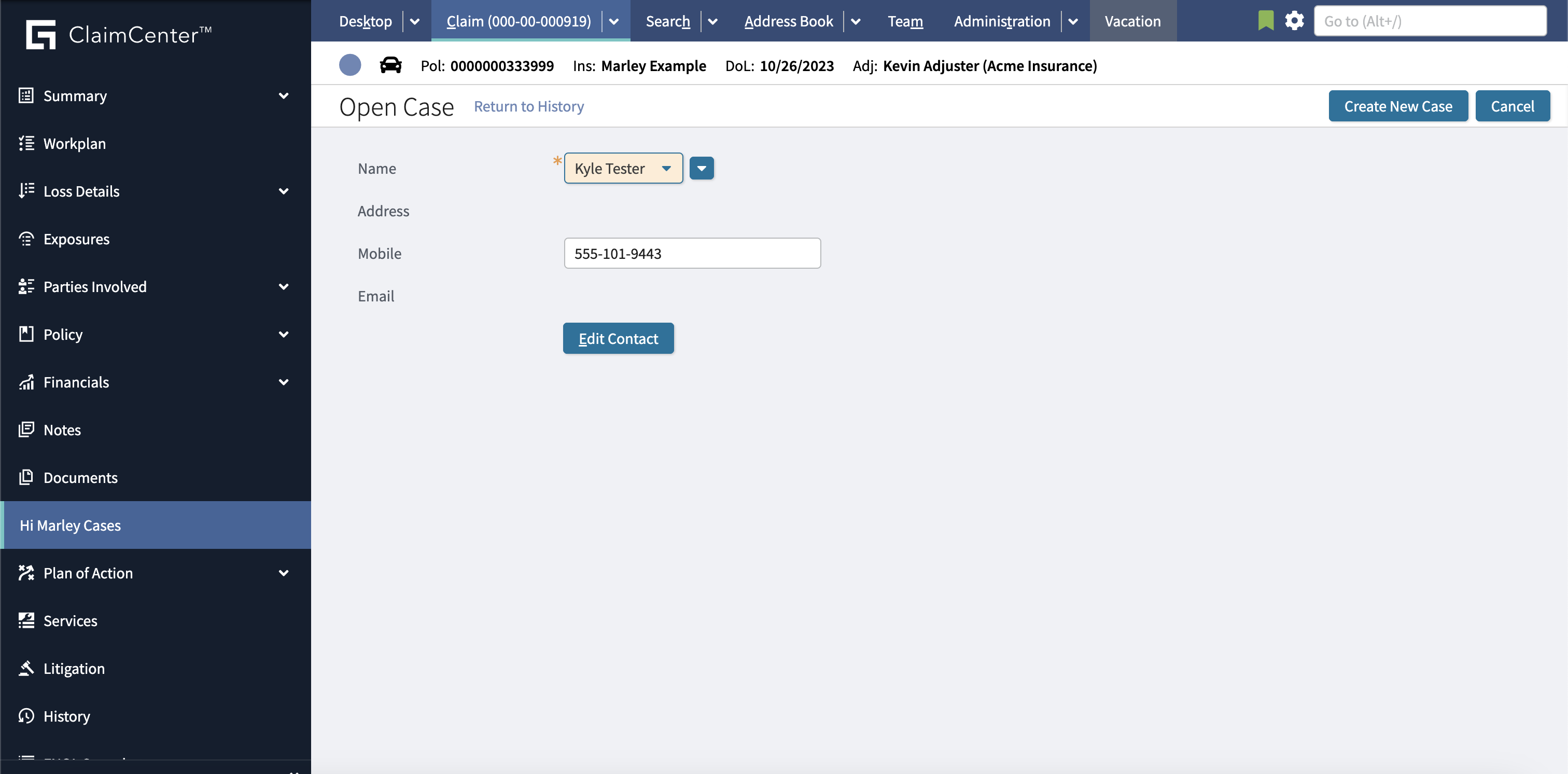Select the History clock icon
Image resolution: width=1568 pixels, height=774 pixels.
26,716
